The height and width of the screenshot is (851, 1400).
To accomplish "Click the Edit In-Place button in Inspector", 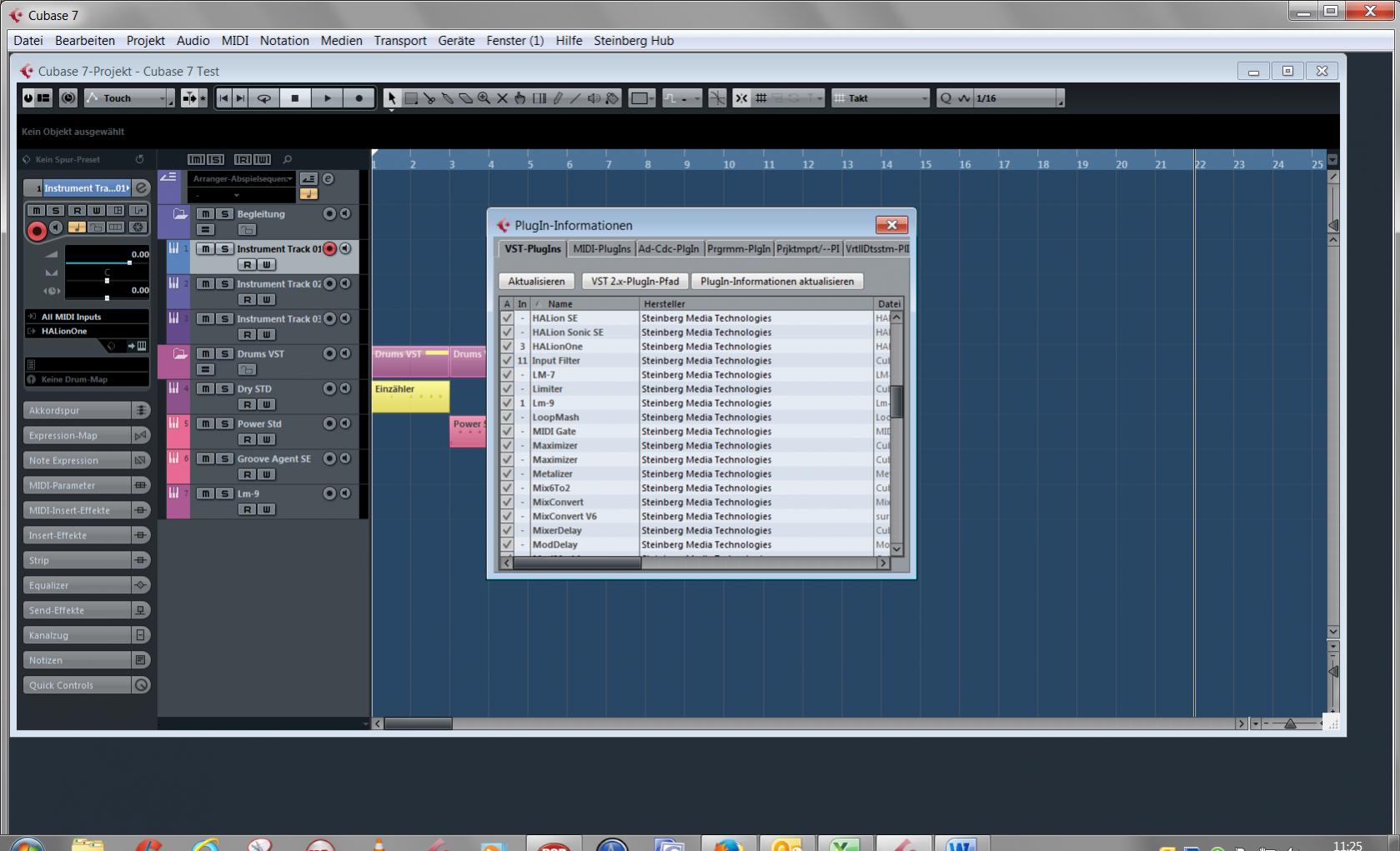I will point(117,227).
